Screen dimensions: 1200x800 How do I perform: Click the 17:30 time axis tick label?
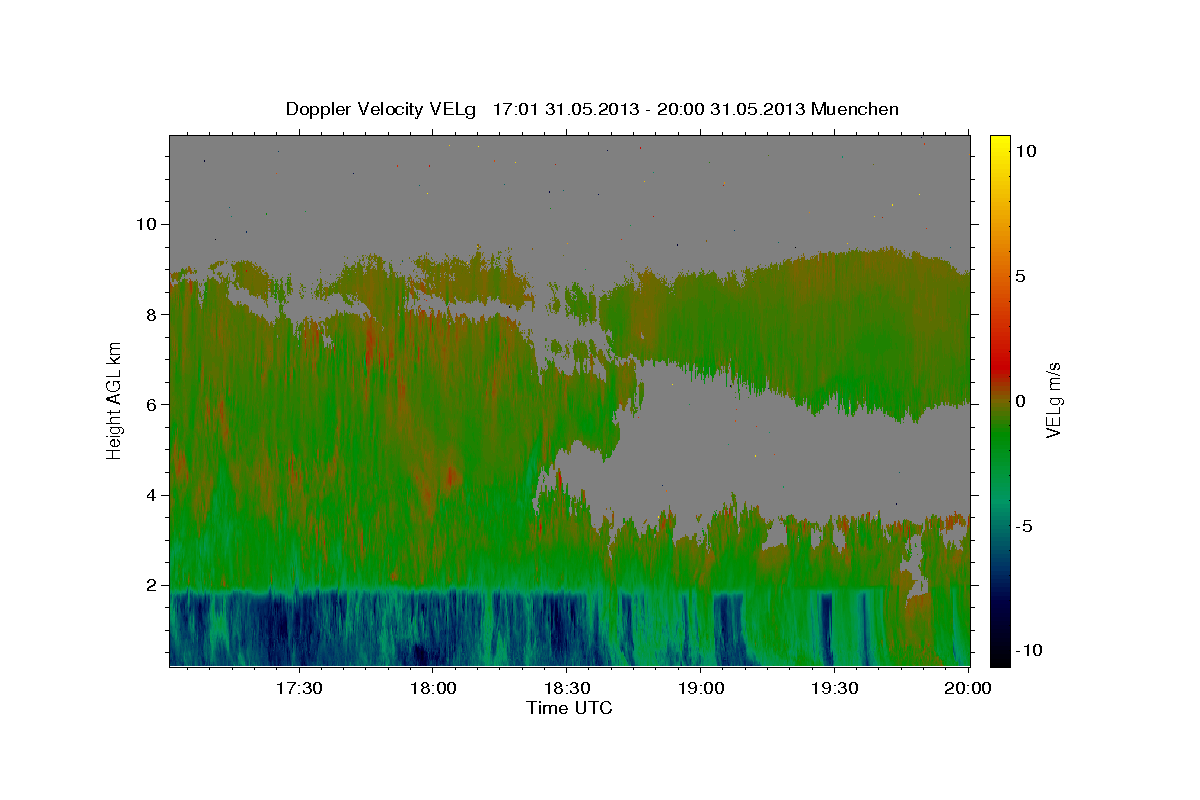click(x=299, y=689)
